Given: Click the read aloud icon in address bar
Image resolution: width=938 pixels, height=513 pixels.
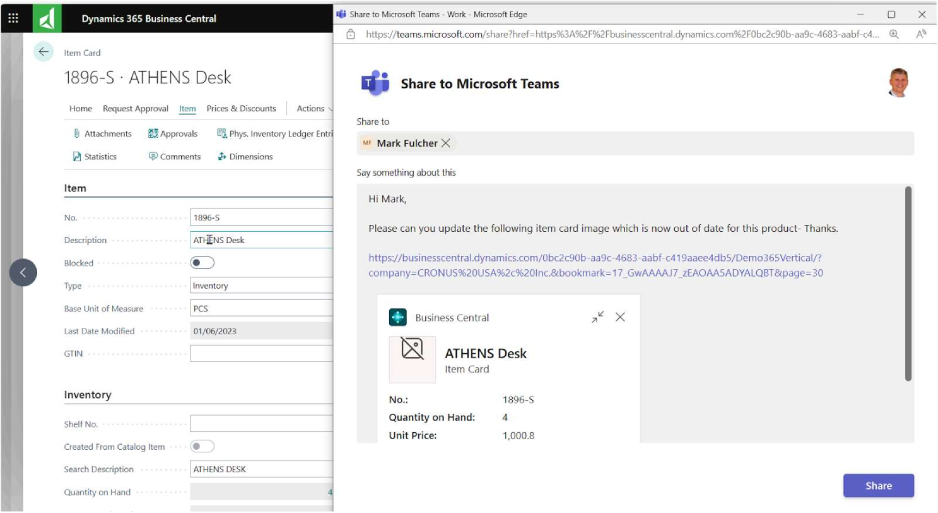Looking at the screenshot, I should (921, 34).
